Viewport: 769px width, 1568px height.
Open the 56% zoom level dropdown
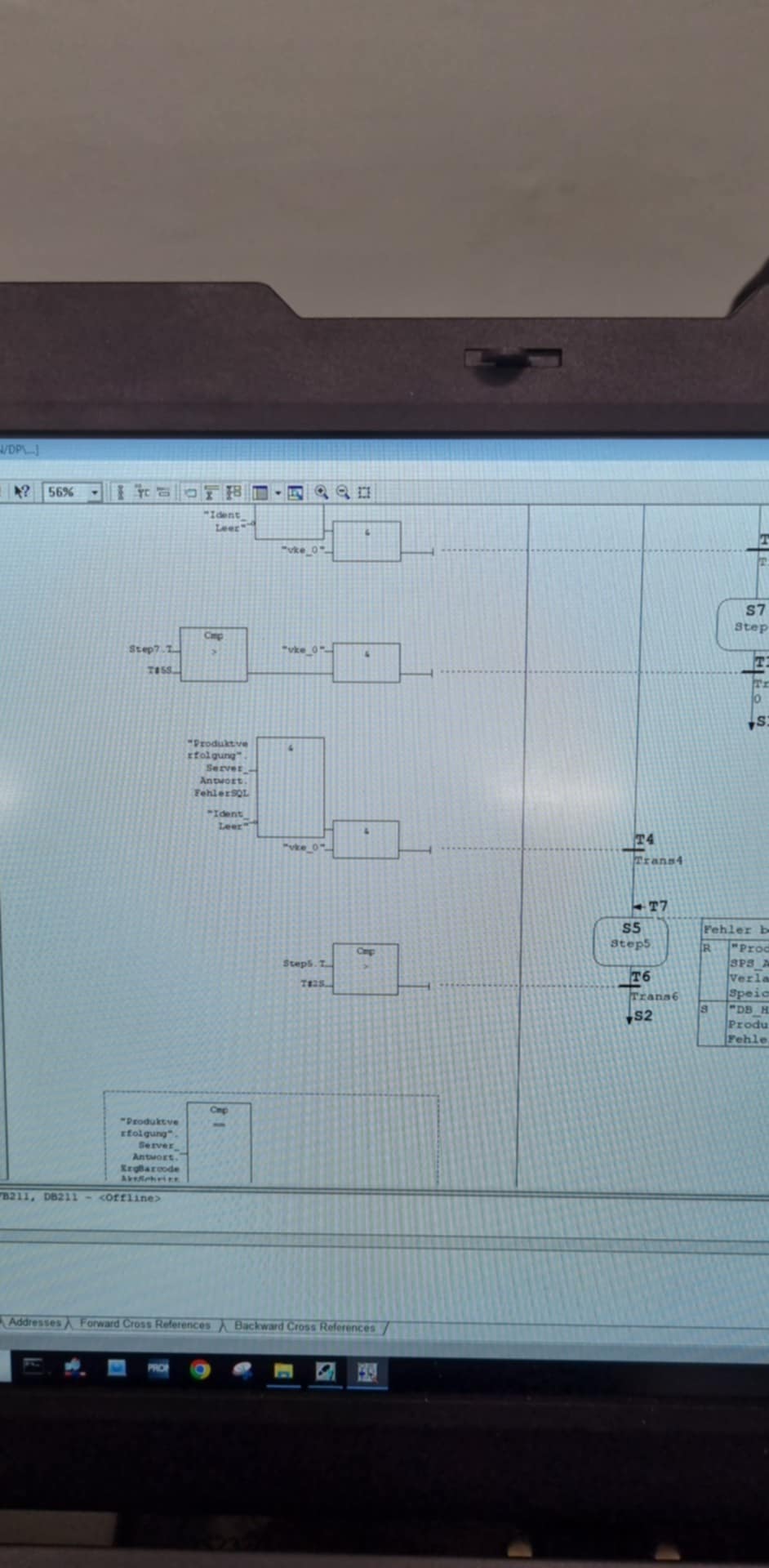95,492
